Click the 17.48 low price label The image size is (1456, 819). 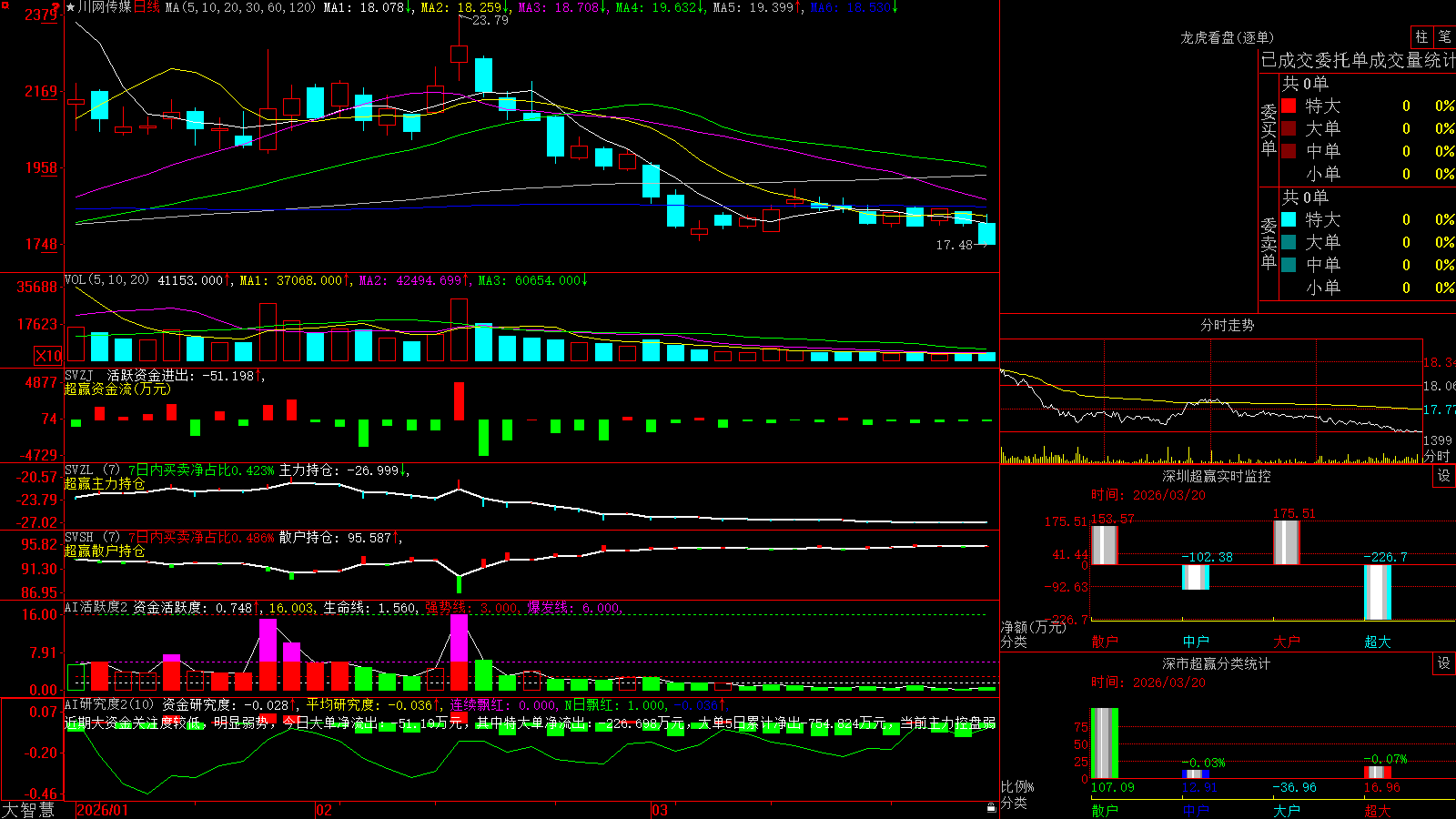point(955,245)
